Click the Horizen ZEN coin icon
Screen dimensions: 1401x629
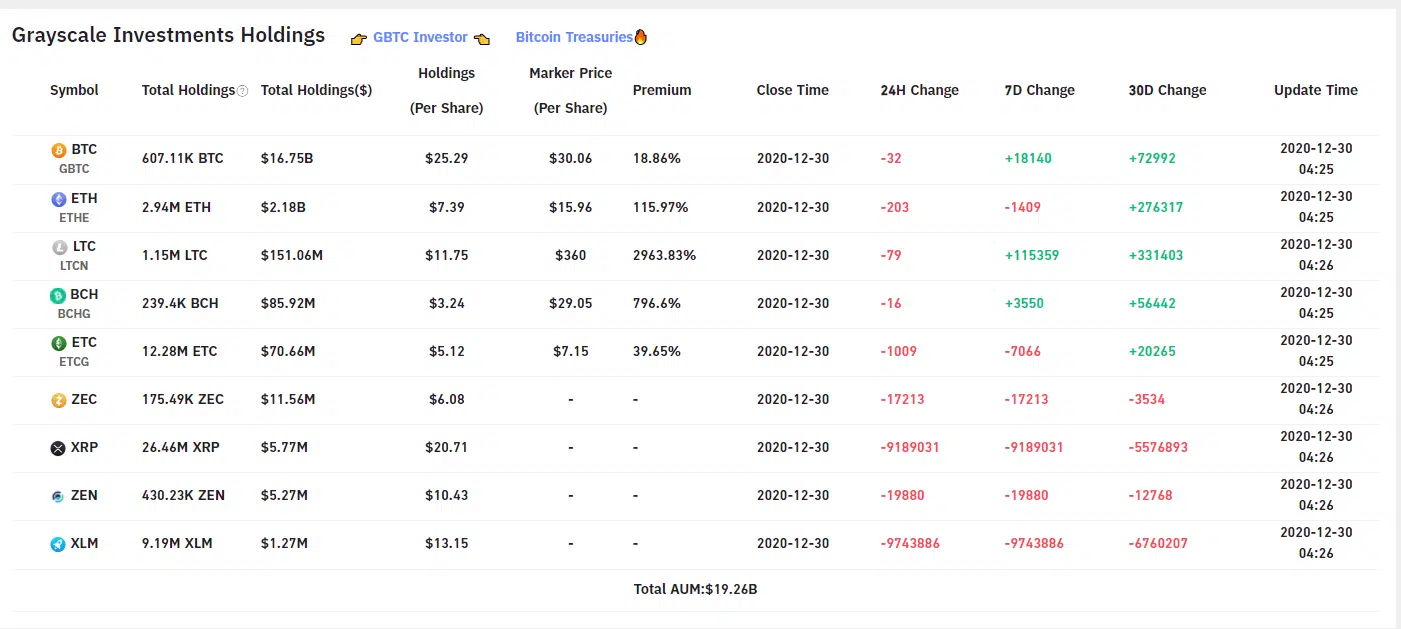pyautogui.click(x=59, y=496)
